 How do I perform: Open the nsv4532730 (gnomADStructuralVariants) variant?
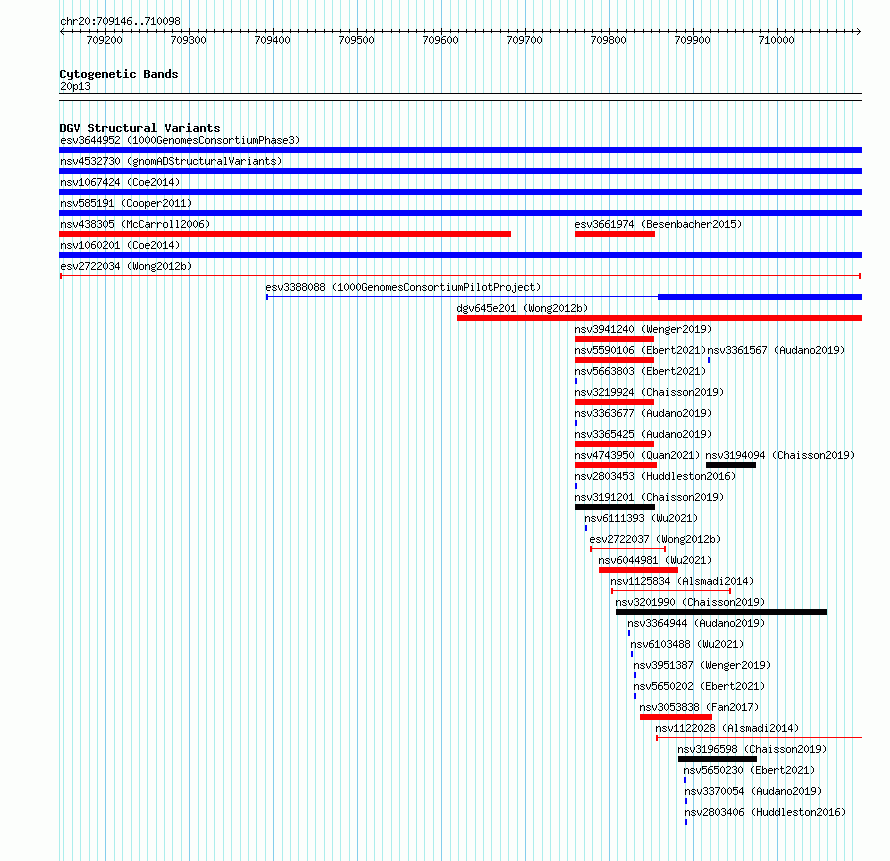click(x=171, y=161)
